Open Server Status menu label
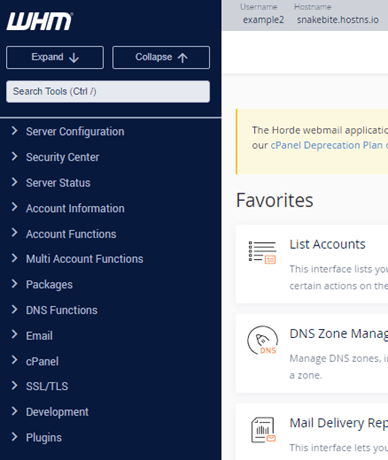Viewport: 388px width, 460px height. pyautogui.click(x=58, y=183)
